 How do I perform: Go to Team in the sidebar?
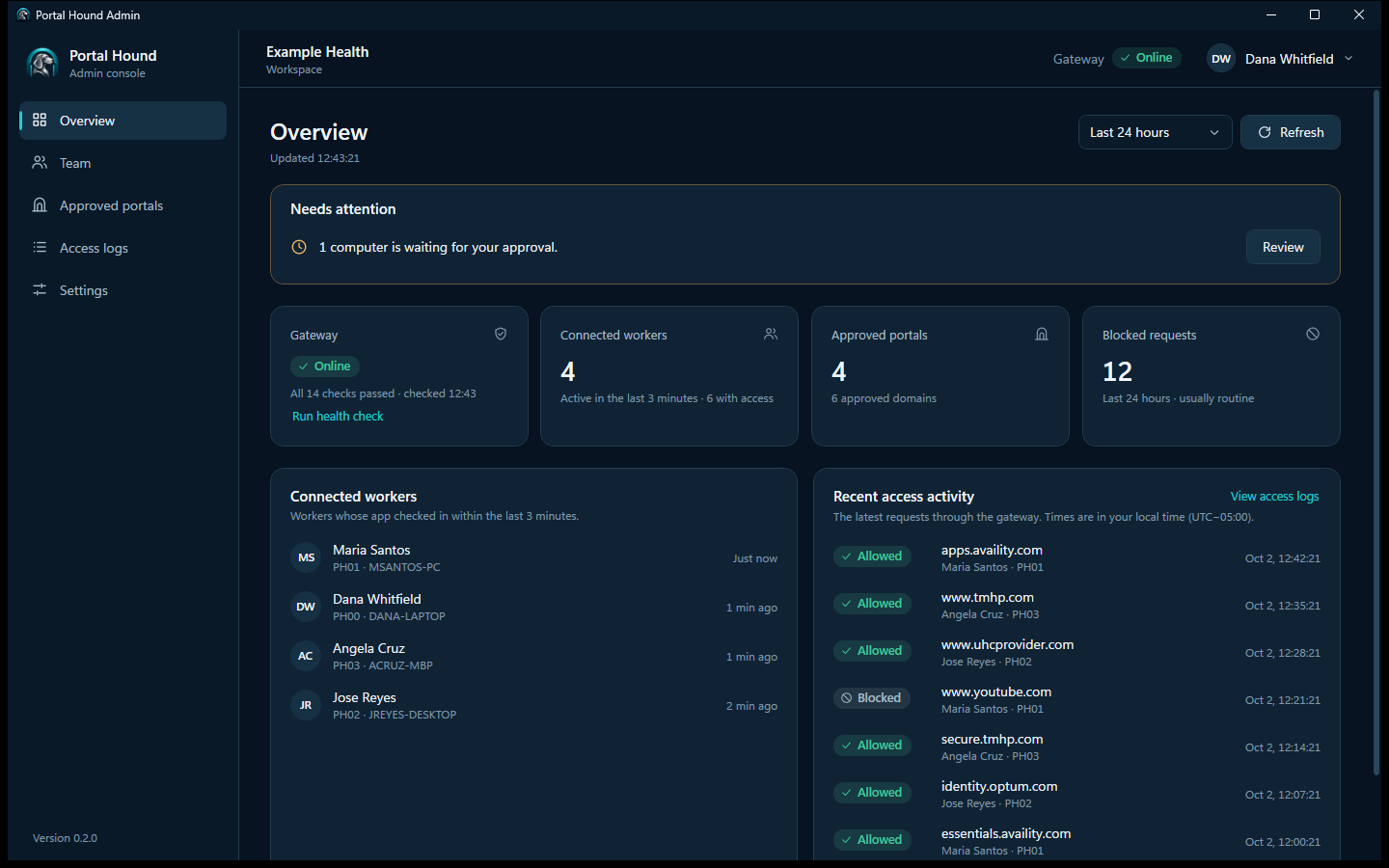[x=123, y=163]
